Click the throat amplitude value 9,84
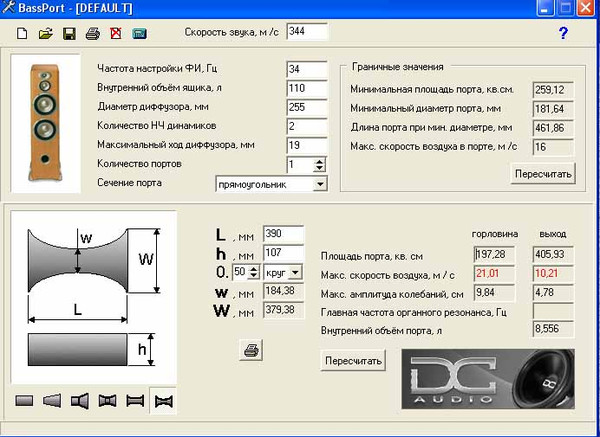The width and height of the screenshot is (600, 437). point(494,293)
